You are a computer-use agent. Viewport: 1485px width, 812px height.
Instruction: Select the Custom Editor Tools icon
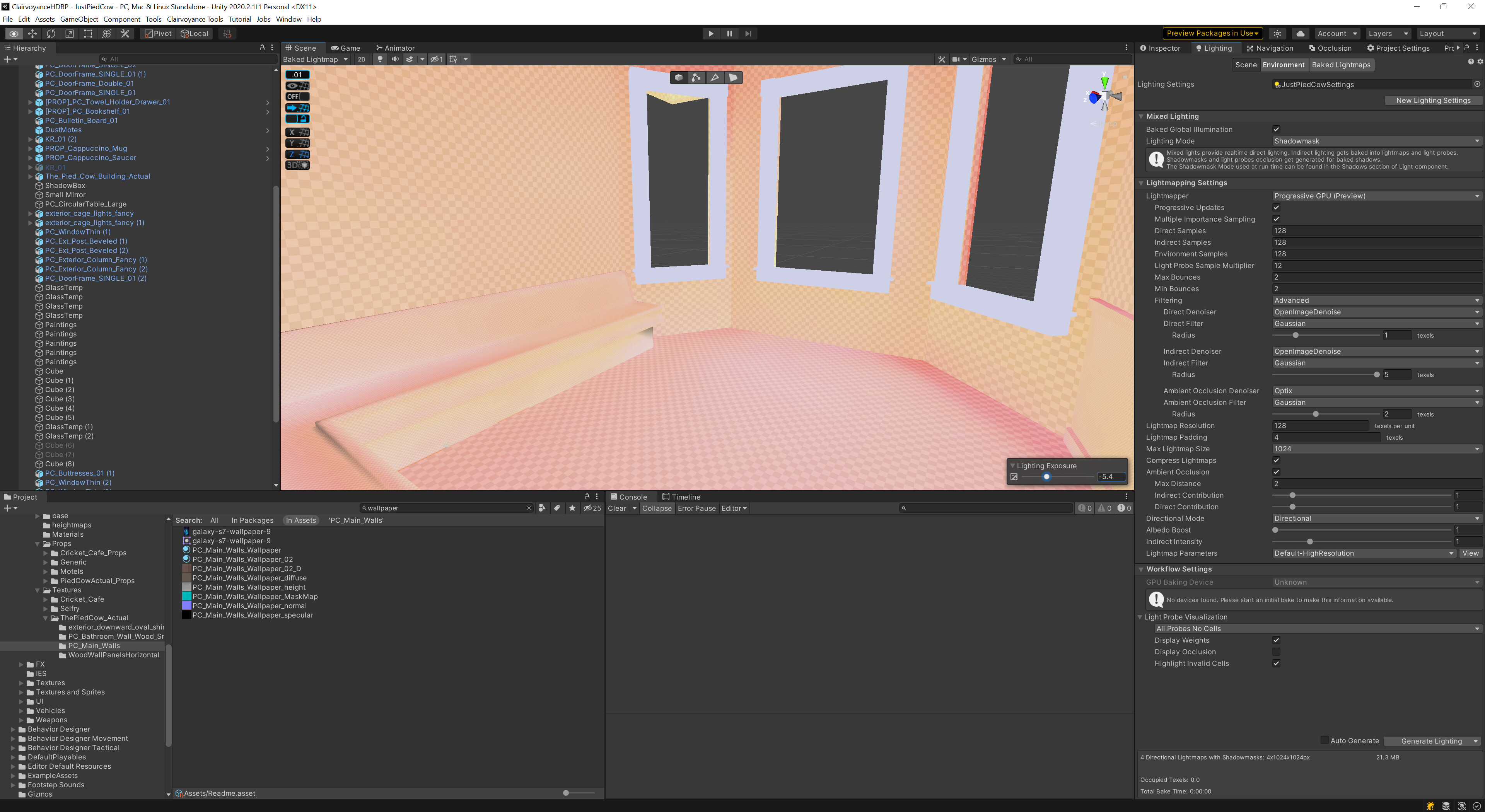point(125,33)
